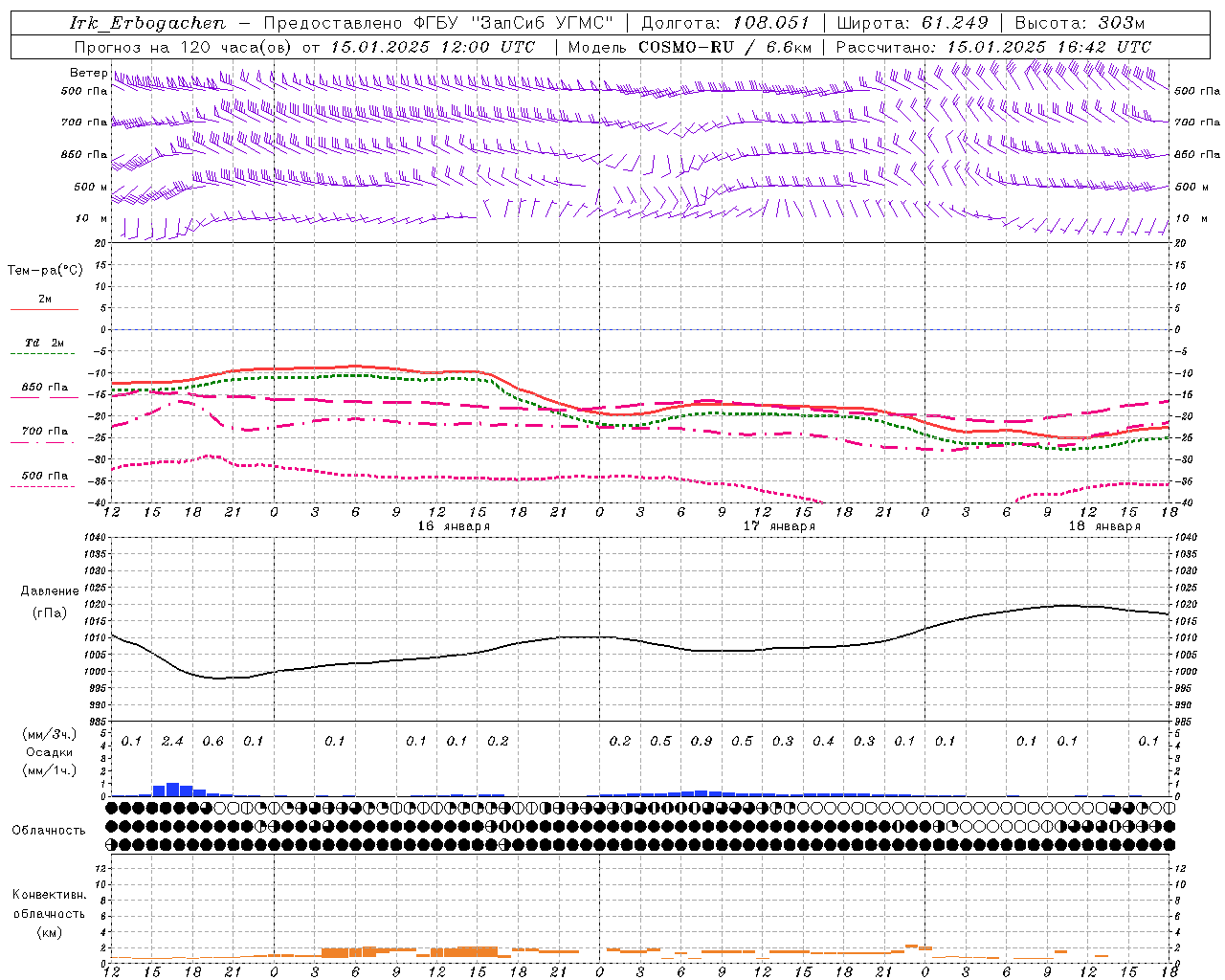Click the right pressure axis value 1040
Viewport: 1225px width, 980px height.
point(1185,538)
